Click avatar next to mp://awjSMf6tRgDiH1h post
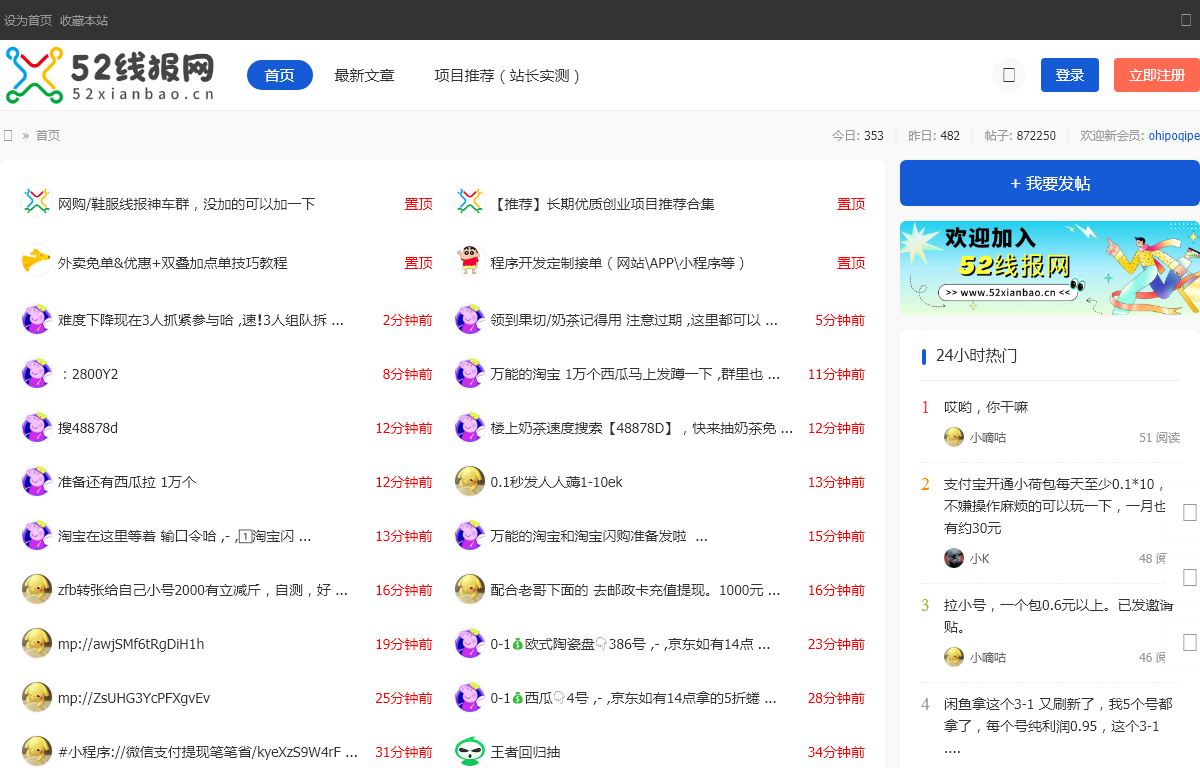This screenshot has width=1200, height=768. tap(37, 643)
